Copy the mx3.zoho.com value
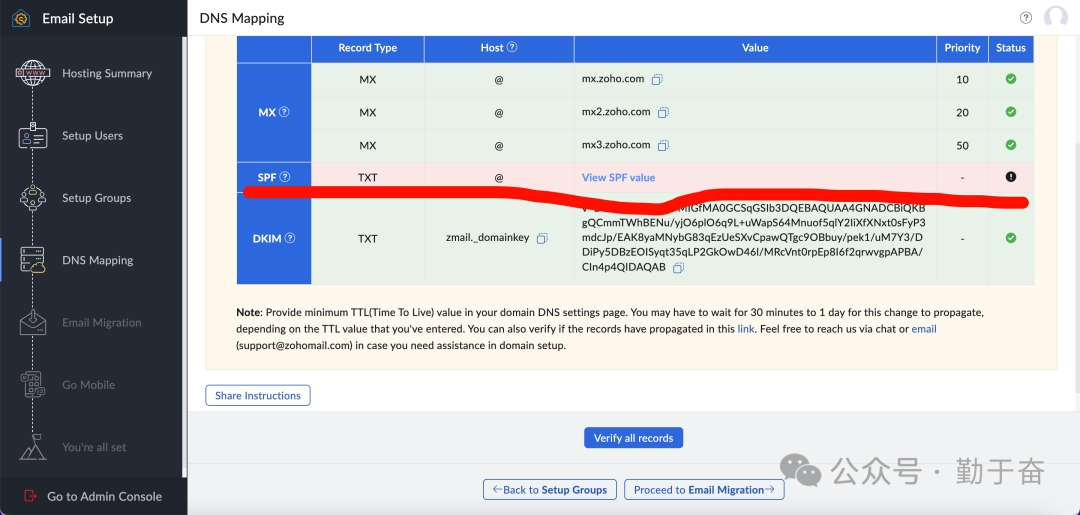This screenshot has height=515, width=1080. [x=664, y=146]
